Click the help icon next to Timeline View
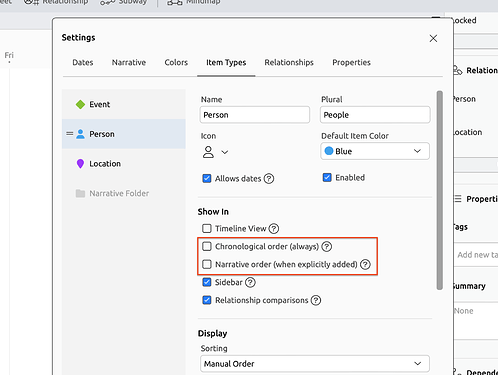498x375 pixels. coord(274,229)
